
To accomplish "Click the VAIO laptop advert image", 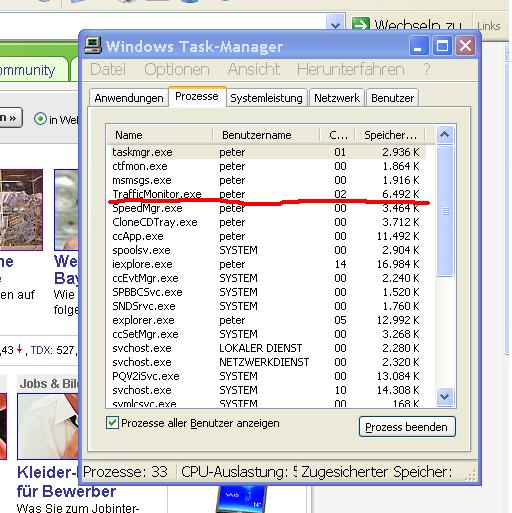I will coord(241,499).
